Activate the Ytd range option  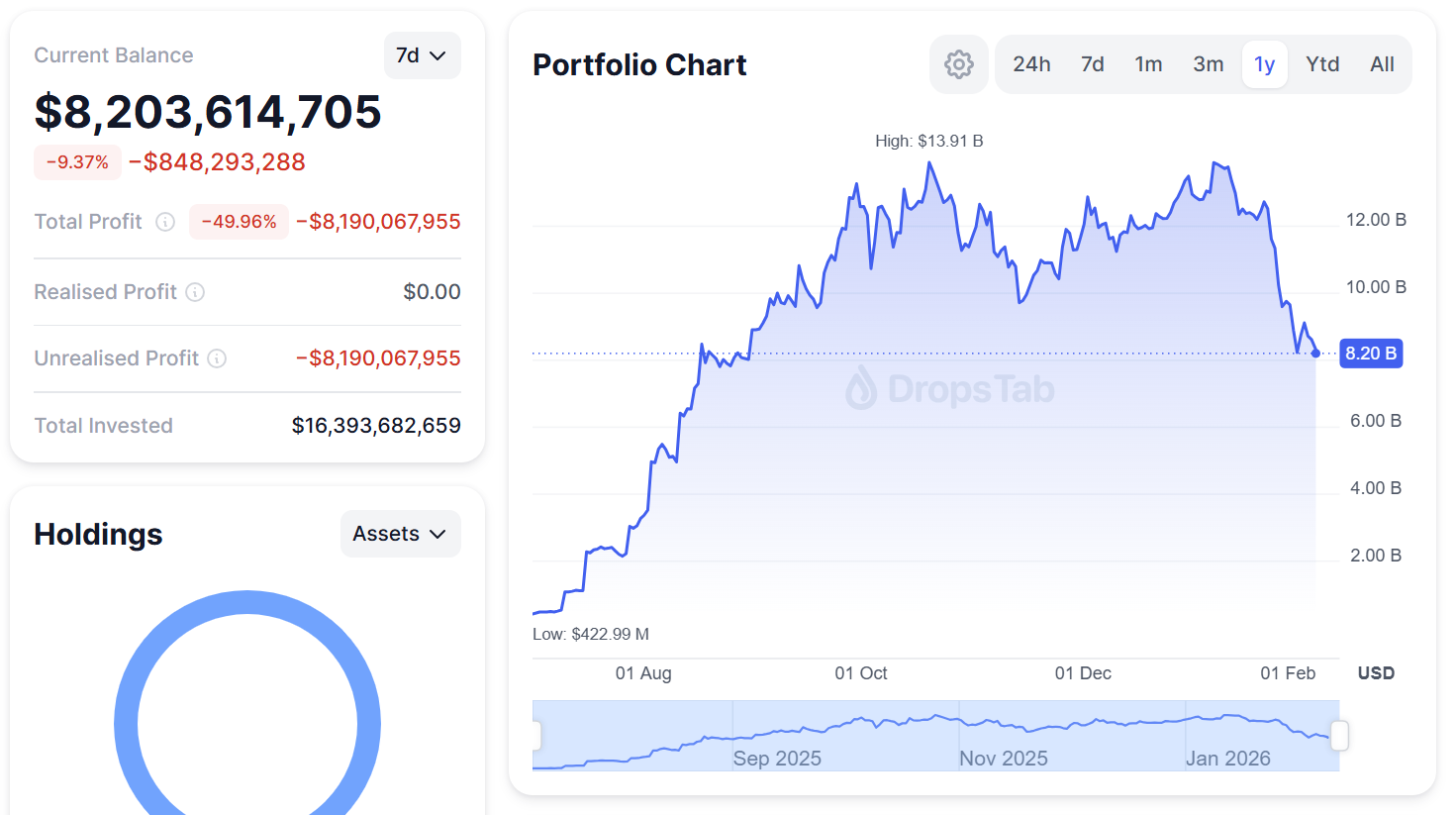tap(1322, 63)
